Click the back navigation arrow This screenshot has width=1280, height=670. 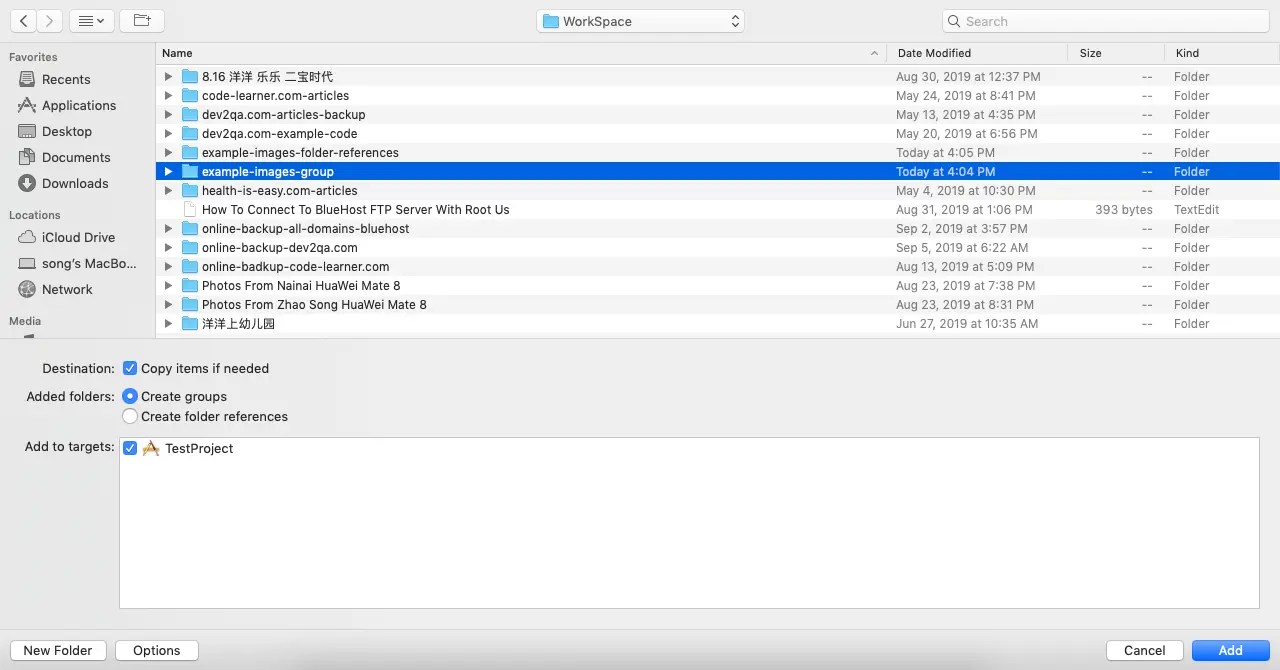coord(23,20)
